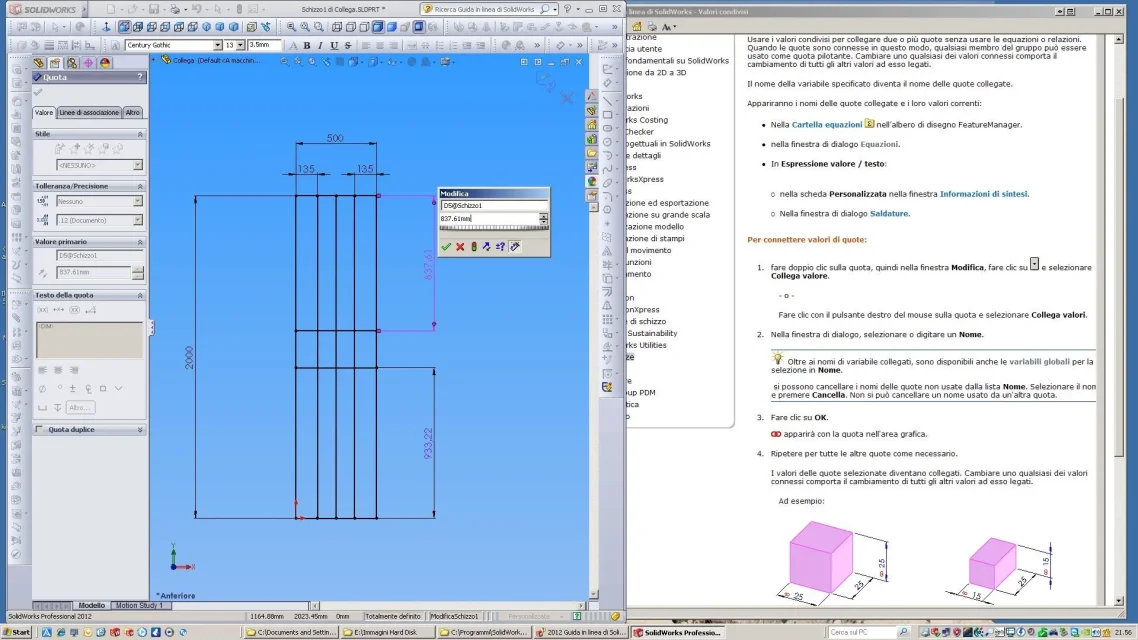Open Century Gothic font dropdown
The height and width of the screenshot is (640, 1138).
pyautogui.click(x=217, y=45)
